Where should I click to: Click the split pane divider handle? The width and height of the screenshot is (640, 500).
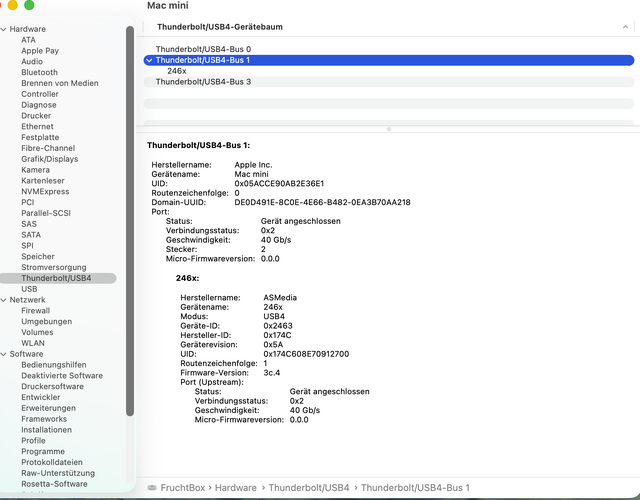tap(389, 129)
